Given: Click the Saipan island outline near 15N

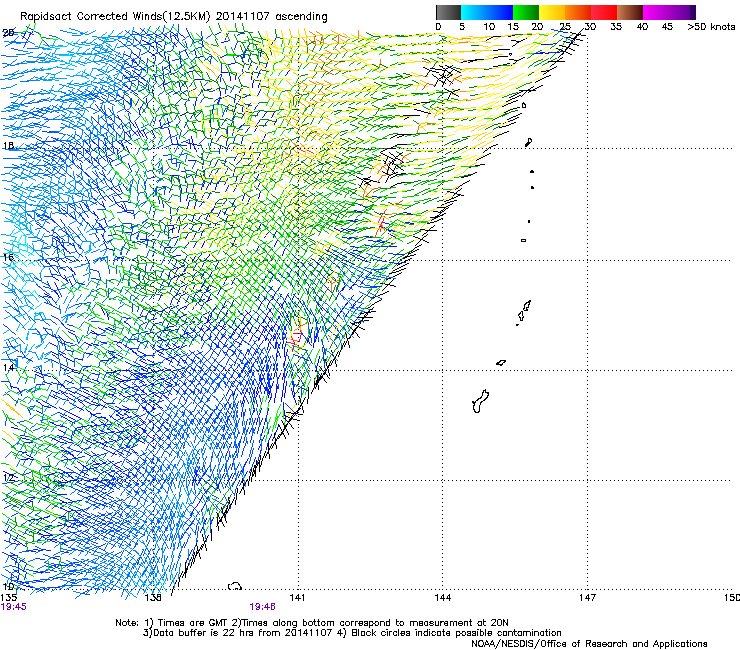Looking at the screenshot, I should tap(527, 306).
